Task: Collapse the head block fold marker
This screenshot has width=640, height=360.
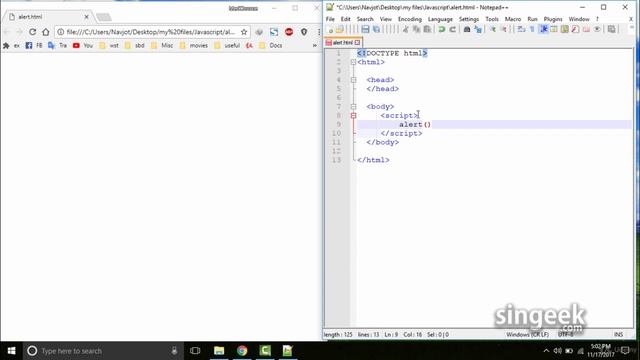Action: pyautogui.click(x=353, y=80)
